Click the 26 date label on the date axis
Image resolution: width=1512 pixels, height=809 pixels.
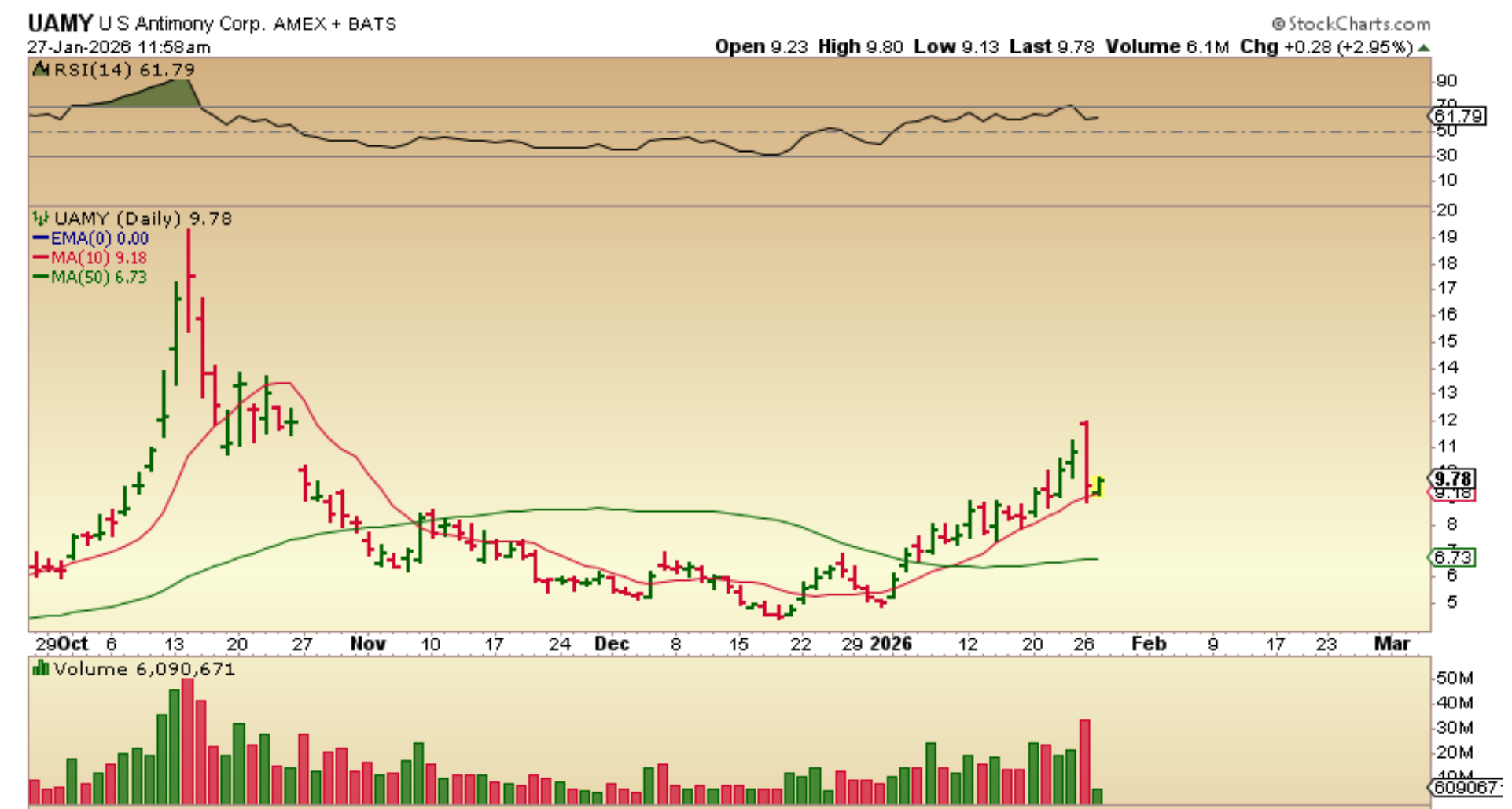[x=1084, y=644]
